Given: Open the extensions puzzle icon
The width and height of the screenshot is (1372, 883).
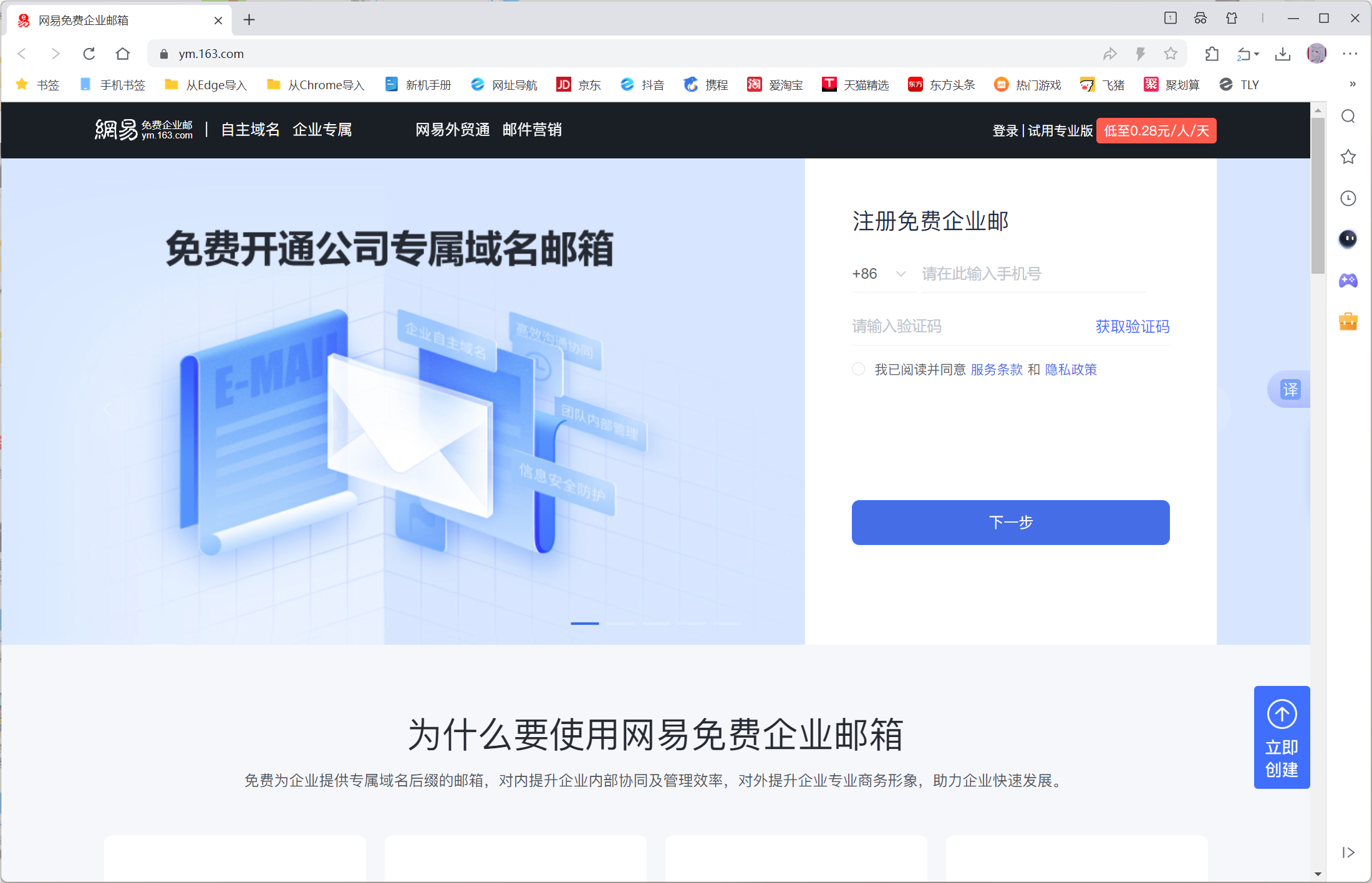Looking at the screenshot, I should tap(1212, 54).
